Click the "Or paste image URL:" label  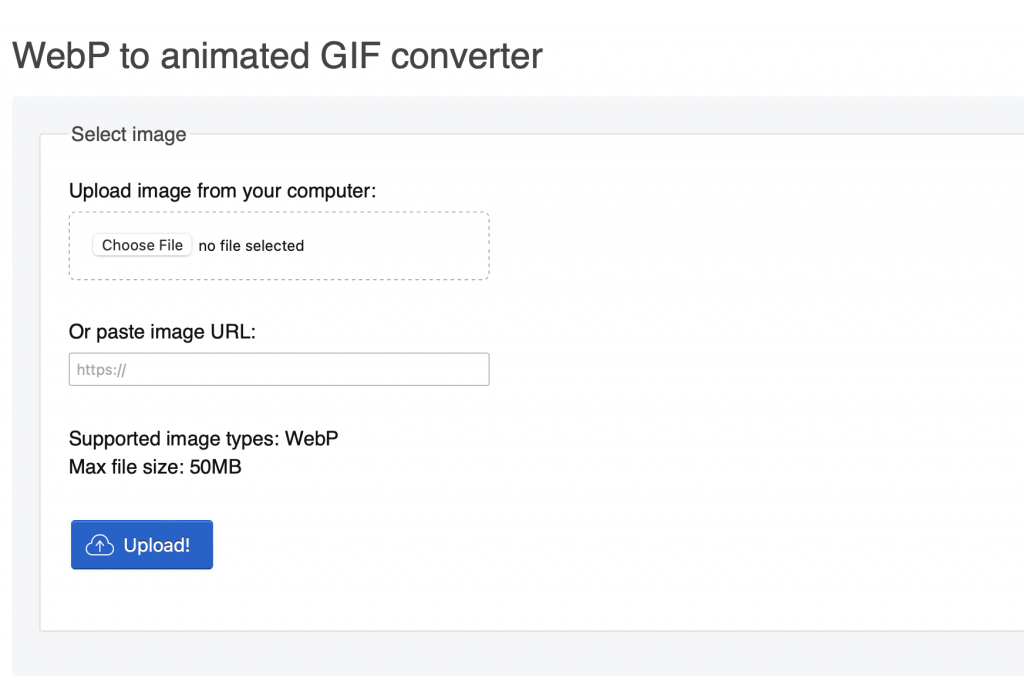162,332
